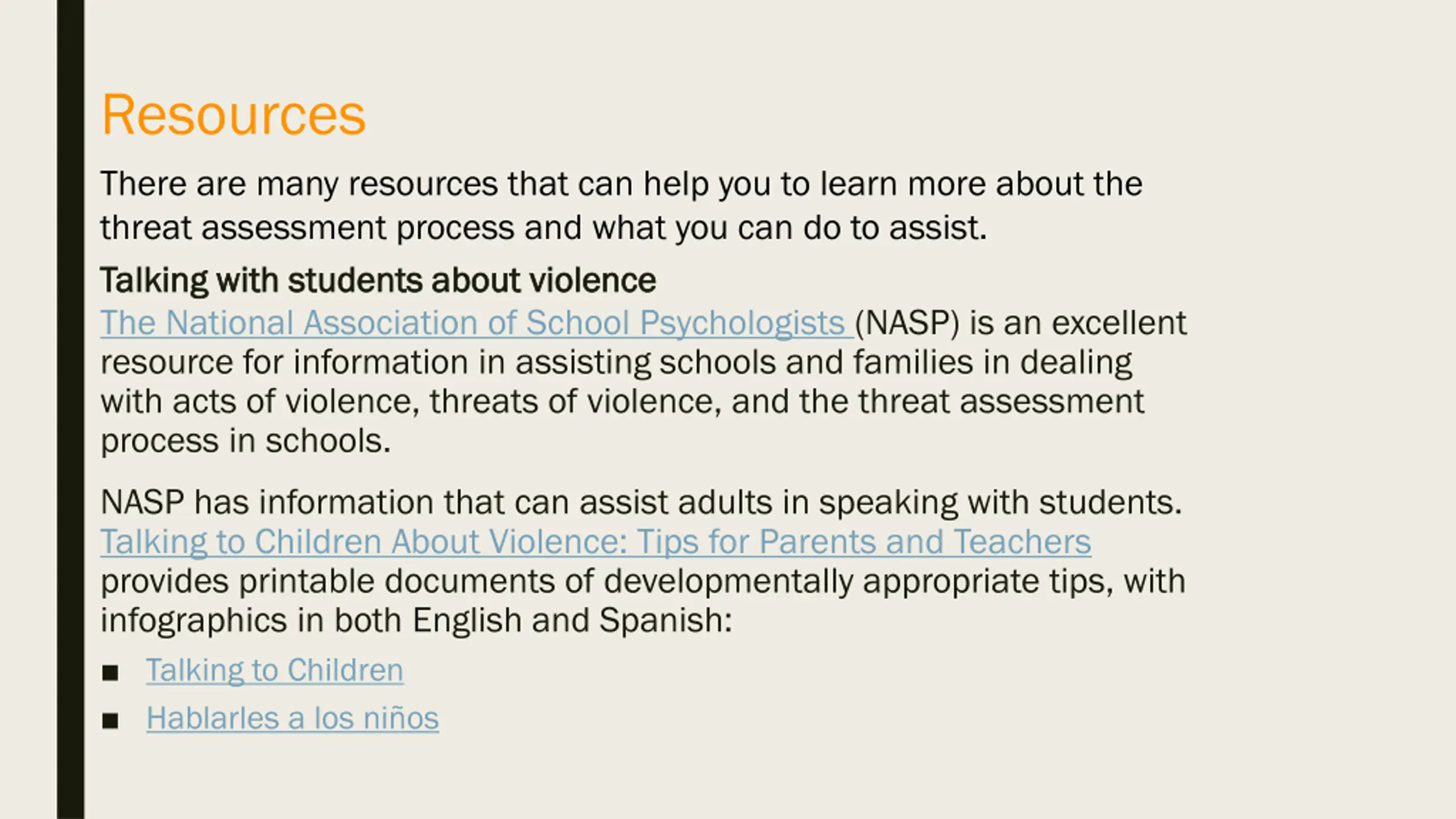Image resolution: width=1456 pixels, height=819 pixels.
Task: Click the line 'provides printable documents of developmentally appropriate tips'
Action: pyautogui.click(x=643, y=581)
